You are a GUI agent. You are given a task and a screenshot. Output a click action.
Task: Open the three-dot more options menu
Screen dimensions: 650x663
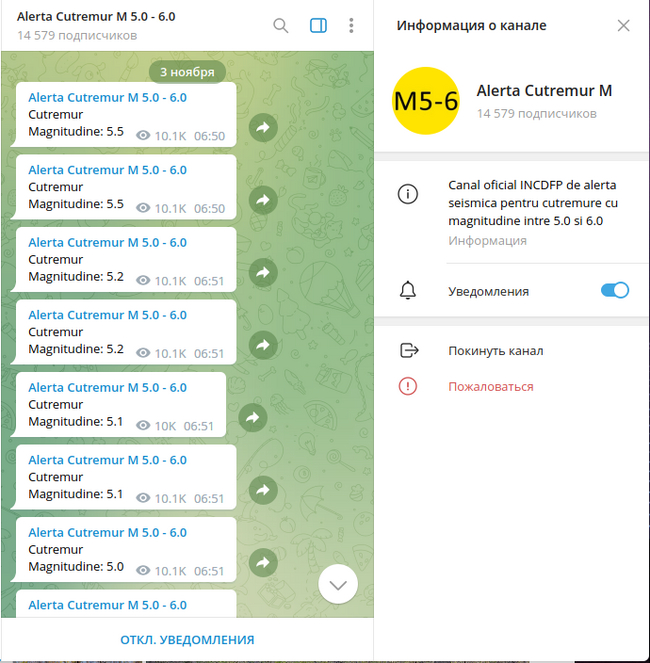coord(351,26)
